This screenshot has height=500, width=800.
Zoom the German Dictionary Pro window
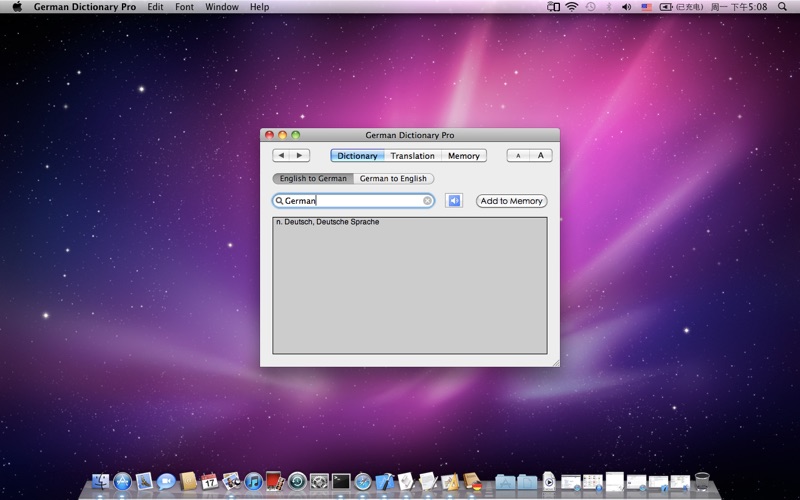pos(296,135)
